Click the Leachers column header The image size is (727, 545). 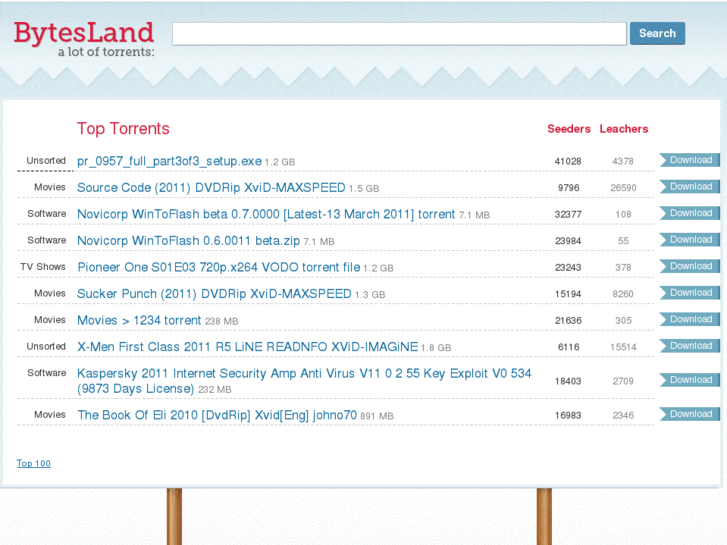point(624,128)
